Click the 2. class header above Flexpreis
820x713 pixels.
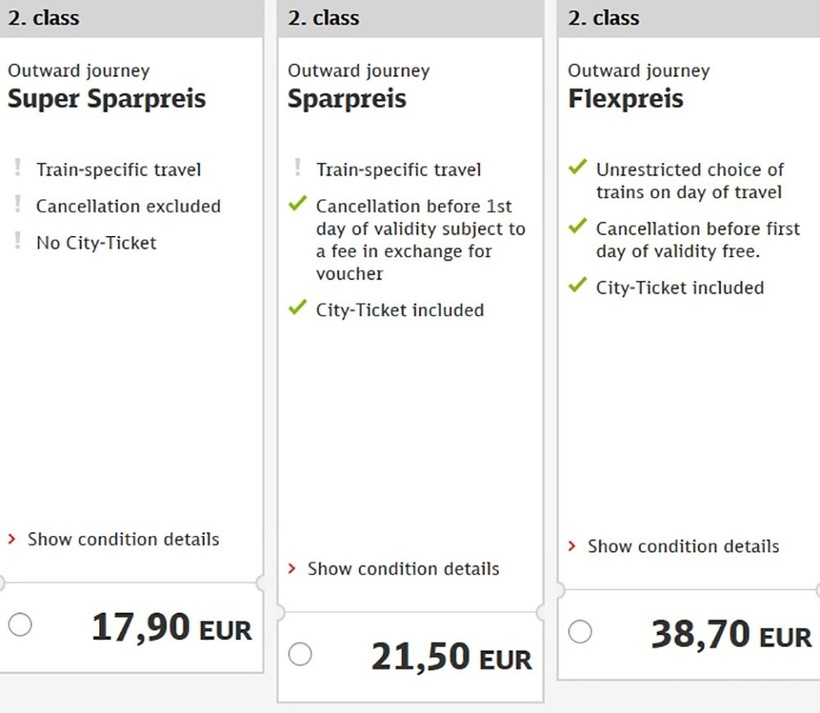pyautogui.click(x=603, y=18)
